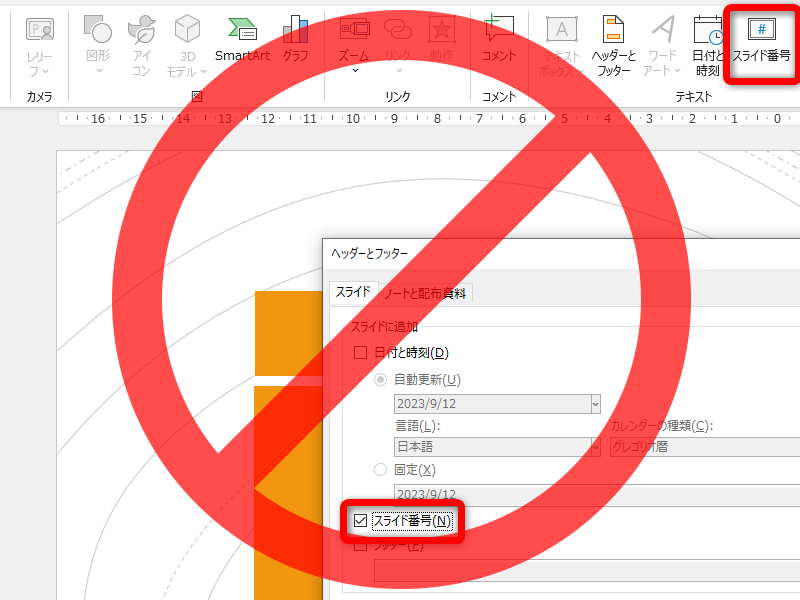The height and width of the screenshot is (600, 800).
Task: Insert a SmartArt graphic
Action: pyautogui.click(x=242, y=40)
